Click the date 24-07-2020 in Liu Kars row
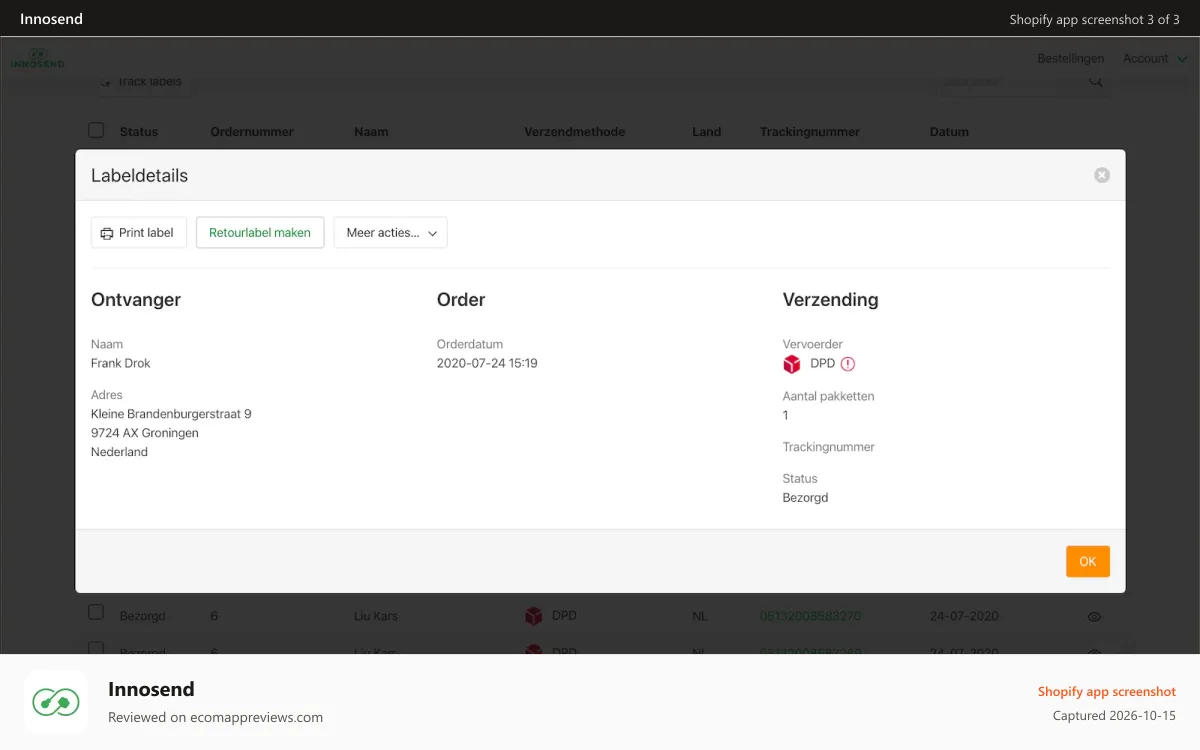The width and height of the screenshot is (1200, 750). [964, 616]
